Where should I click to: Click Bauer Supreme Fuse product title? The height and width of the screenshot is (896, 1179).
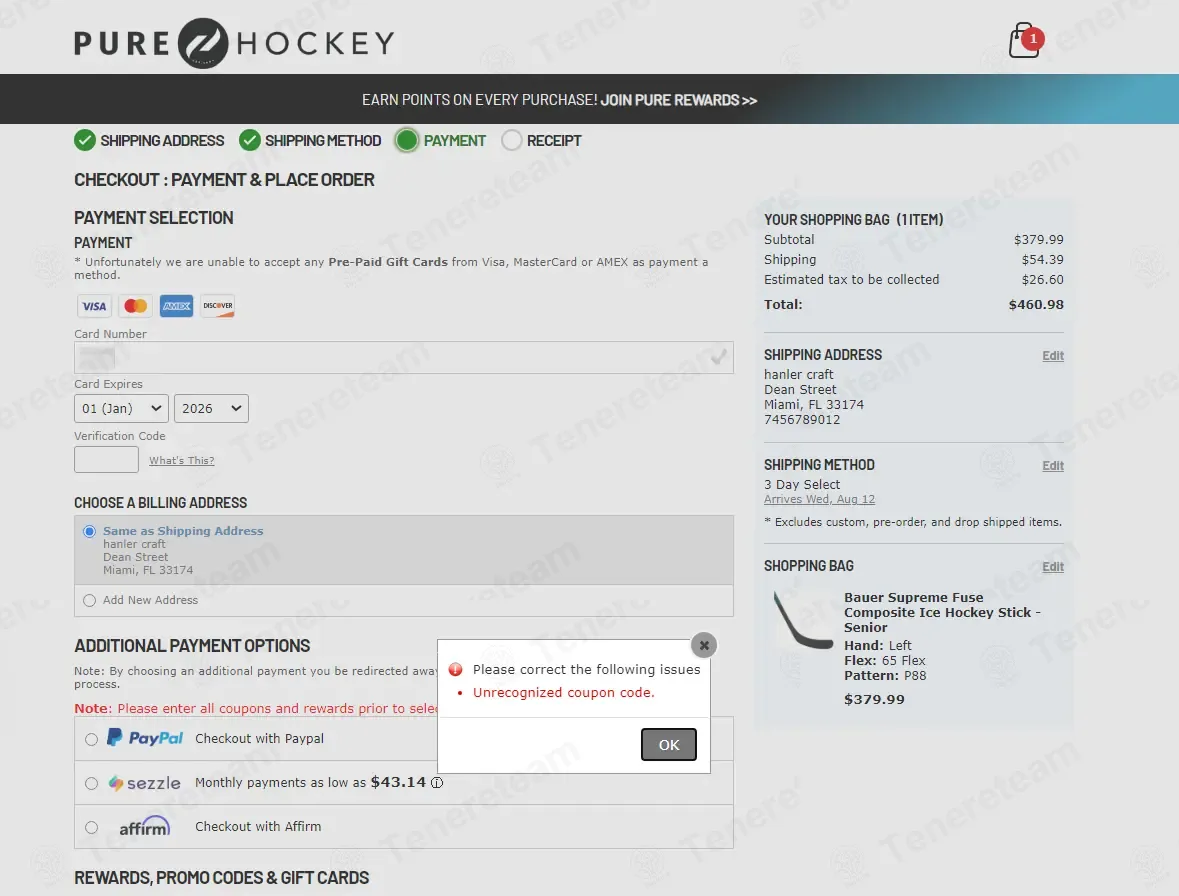click(x=942, y=613)
